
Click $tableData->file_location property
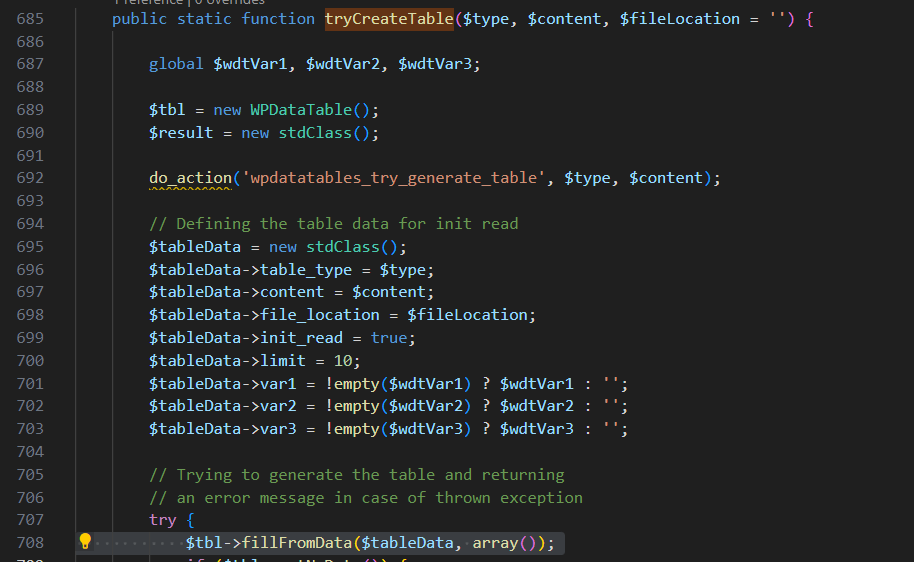[264, 315]
